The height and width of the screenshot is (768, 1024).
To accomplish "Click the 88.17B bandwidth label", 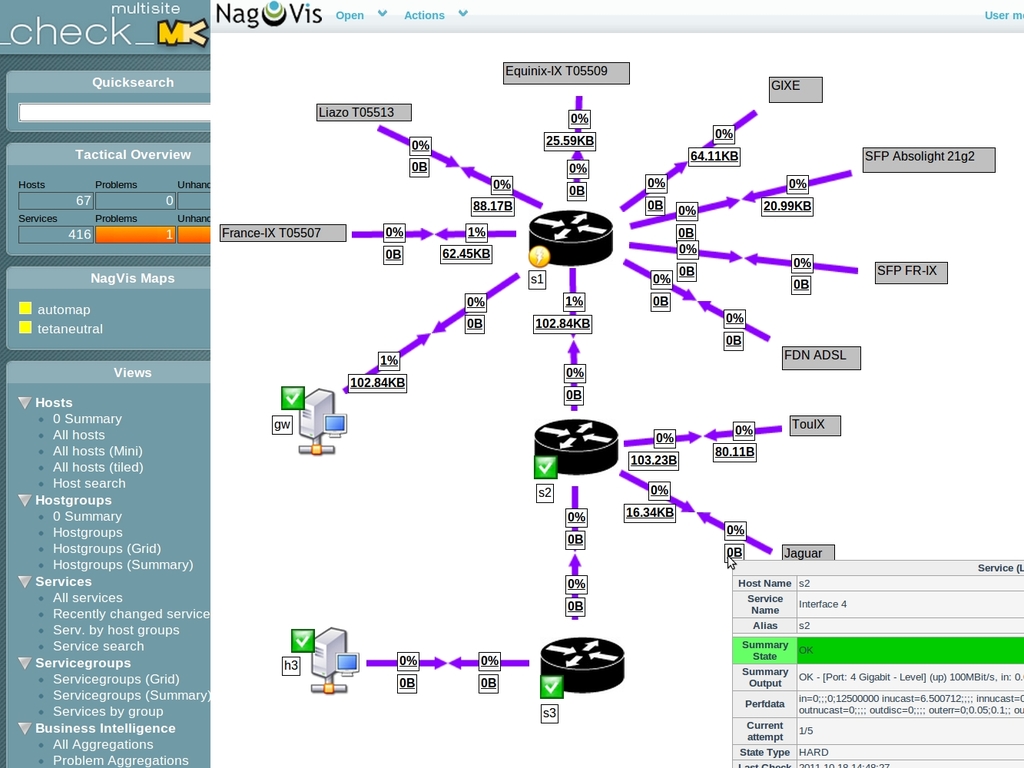I will 493,206.
